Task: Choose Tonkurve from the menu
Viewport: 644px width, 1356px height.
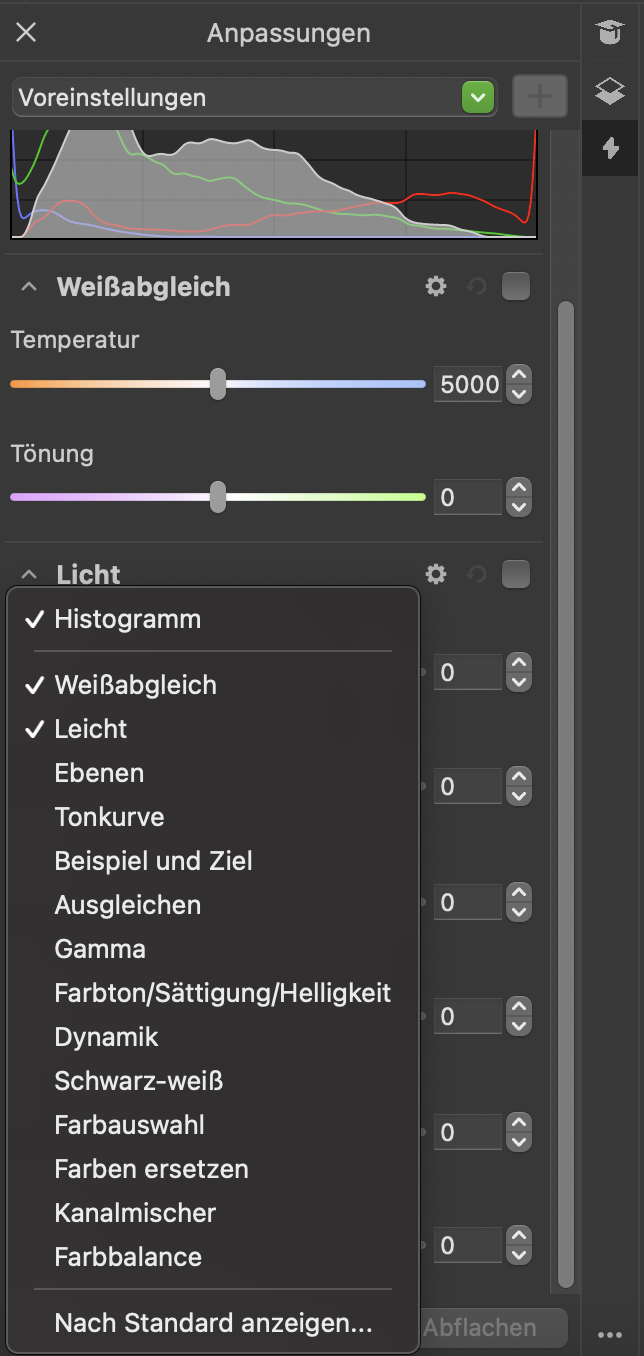Action: point(109,817)
